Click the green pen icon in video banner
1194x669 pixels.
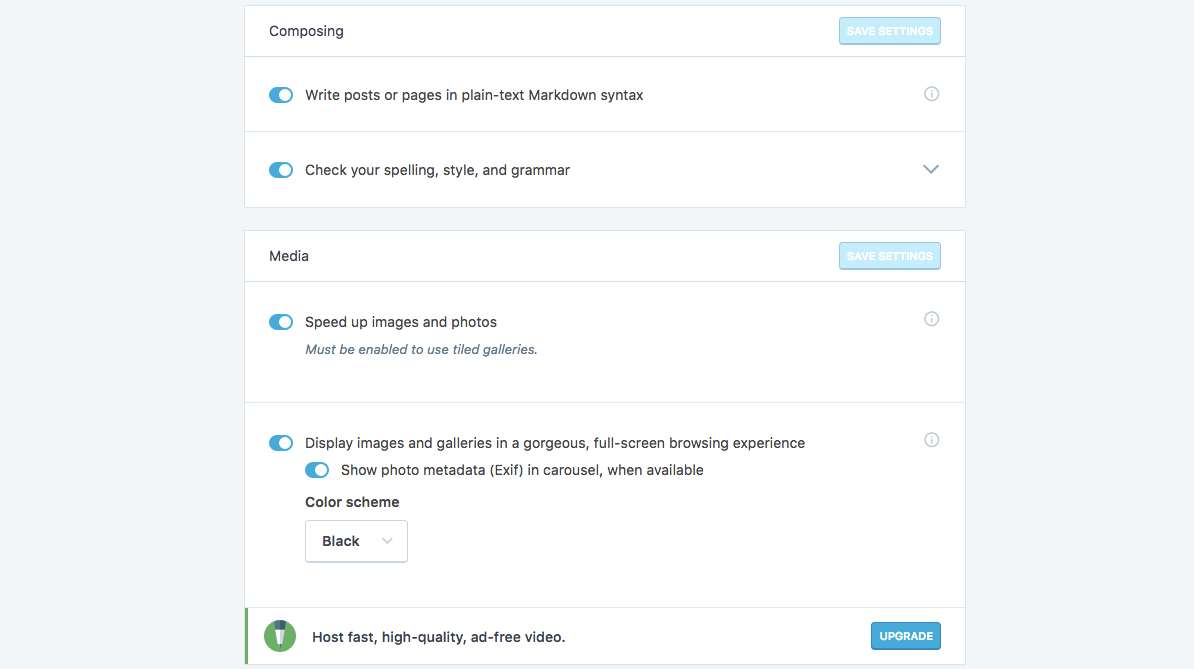coord(279,636)
